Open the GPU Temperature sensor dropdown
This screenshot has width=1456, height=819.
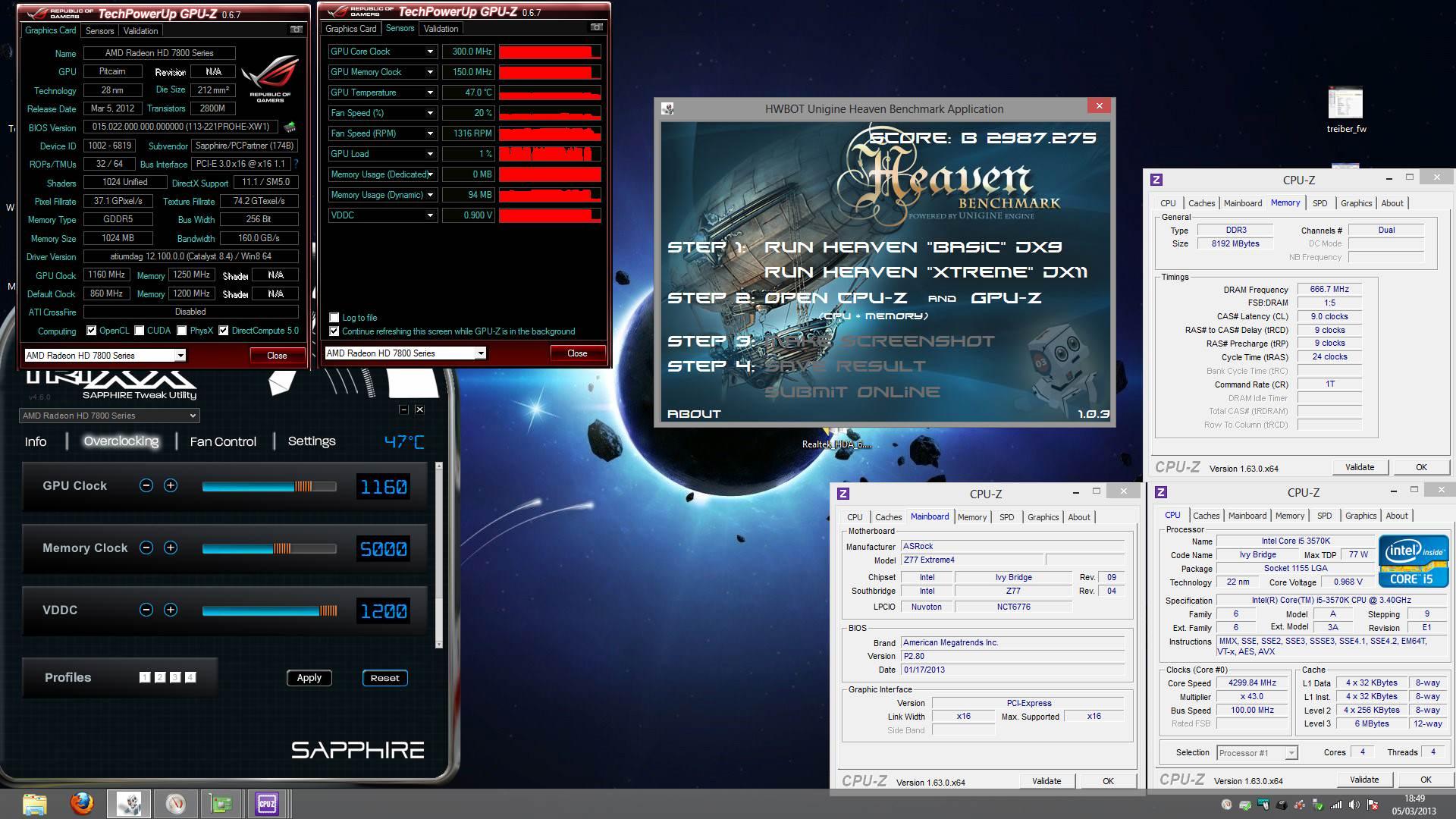(x=430, y=93)
